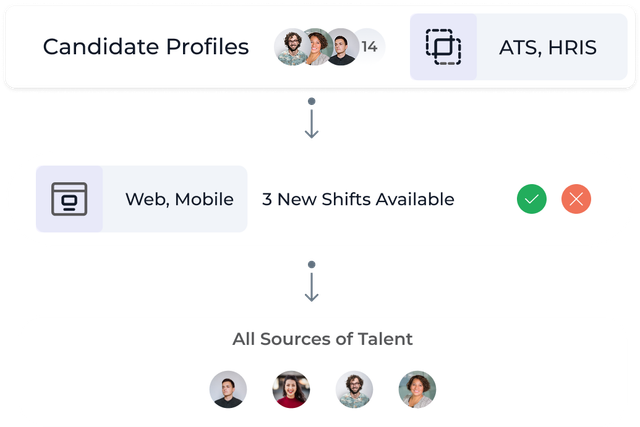Click the web window icon beside Web, Mobile
The image size is (640, 427).
click(69, 199)
